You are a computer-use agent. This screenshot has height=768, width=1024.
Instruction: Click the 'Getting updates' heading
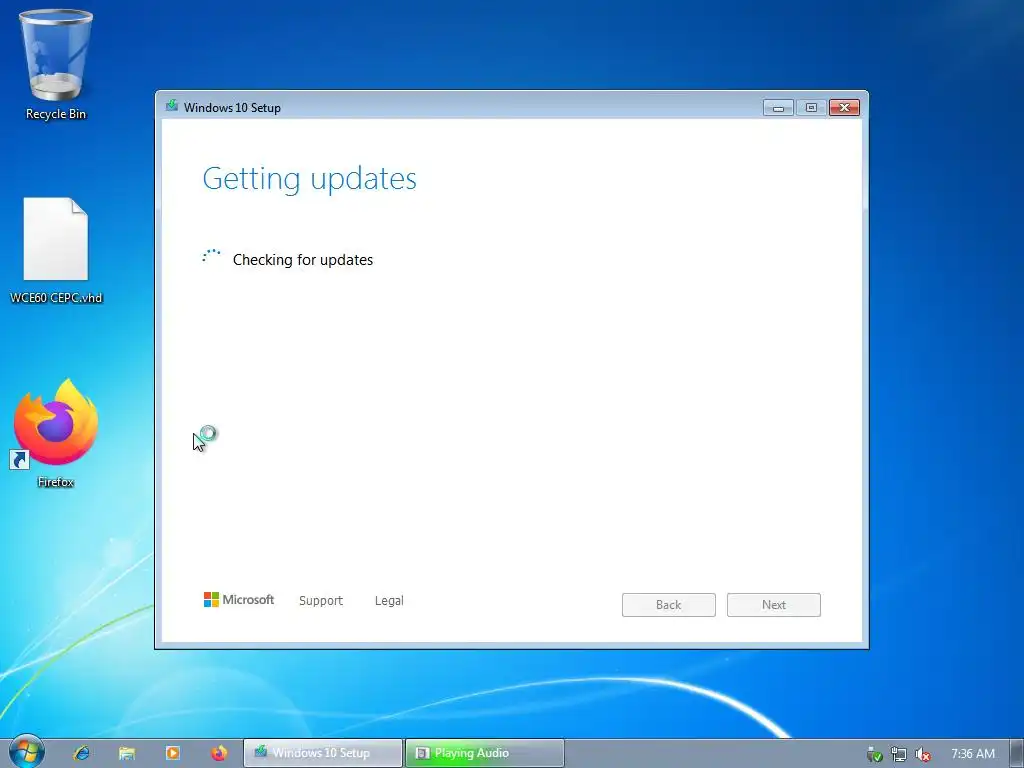pyautogui.click(x=310, y=179)
